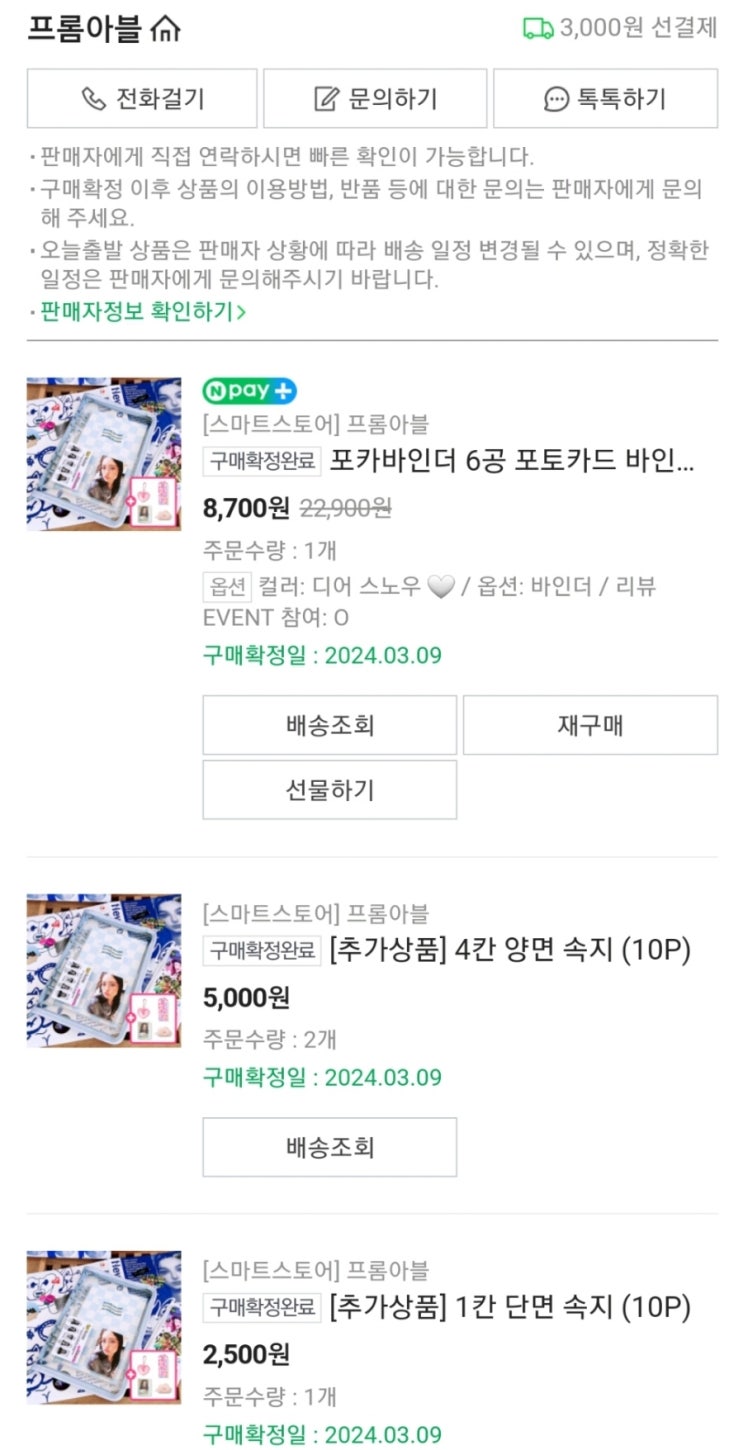Tap the pencil icon in 문의하기
Screen dimensions: 743x1450
(327, 99)
